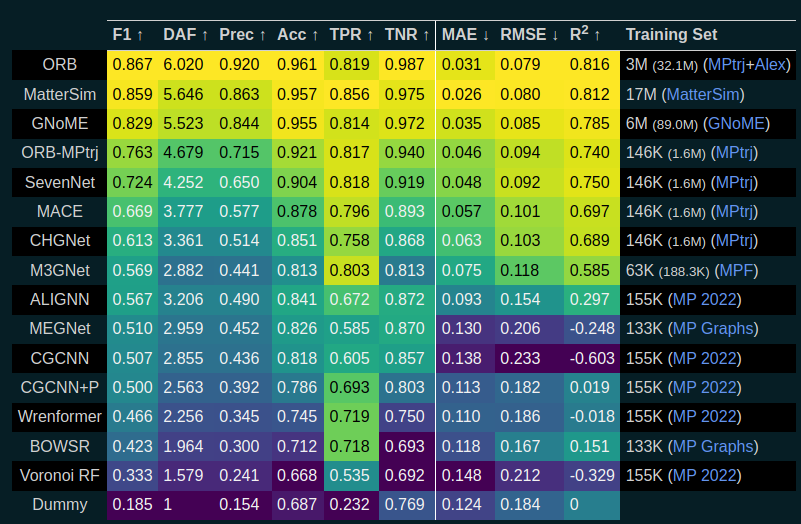The image size is (801, 524).
Task: Select the Dummy model name
Action: tap(60, 505)
